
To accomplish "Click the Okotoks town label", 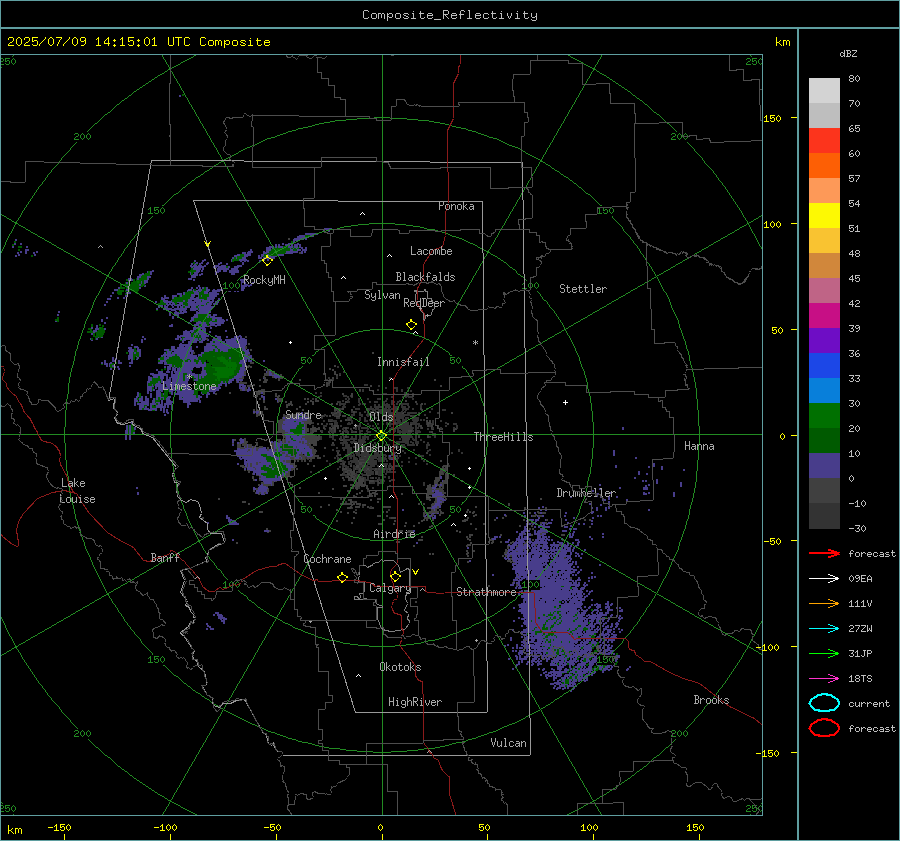I will point(400,667).
